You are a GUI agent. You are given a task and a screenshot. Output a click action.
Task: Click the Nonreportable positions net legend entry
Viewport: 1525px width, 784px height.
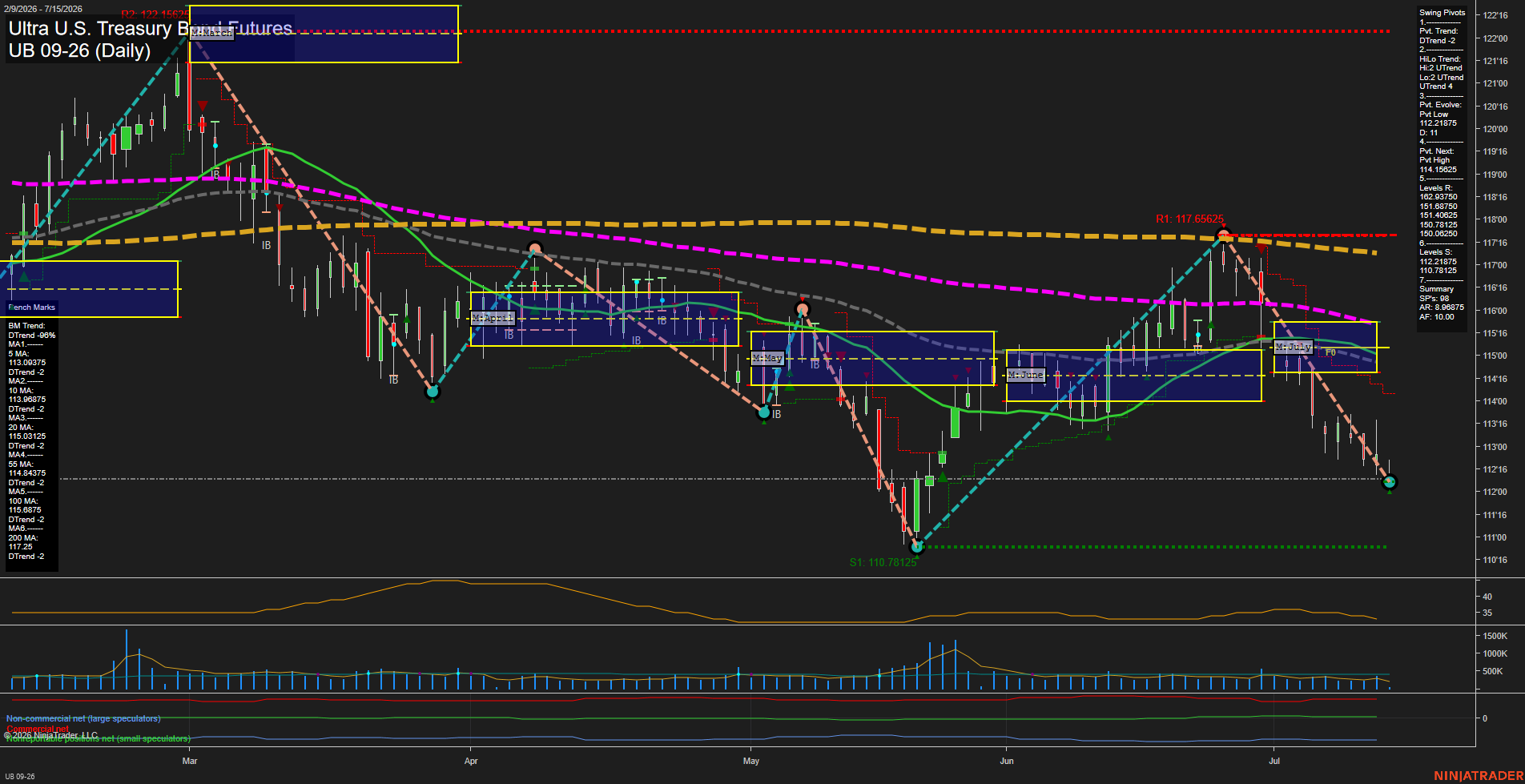tap(98, 738)
